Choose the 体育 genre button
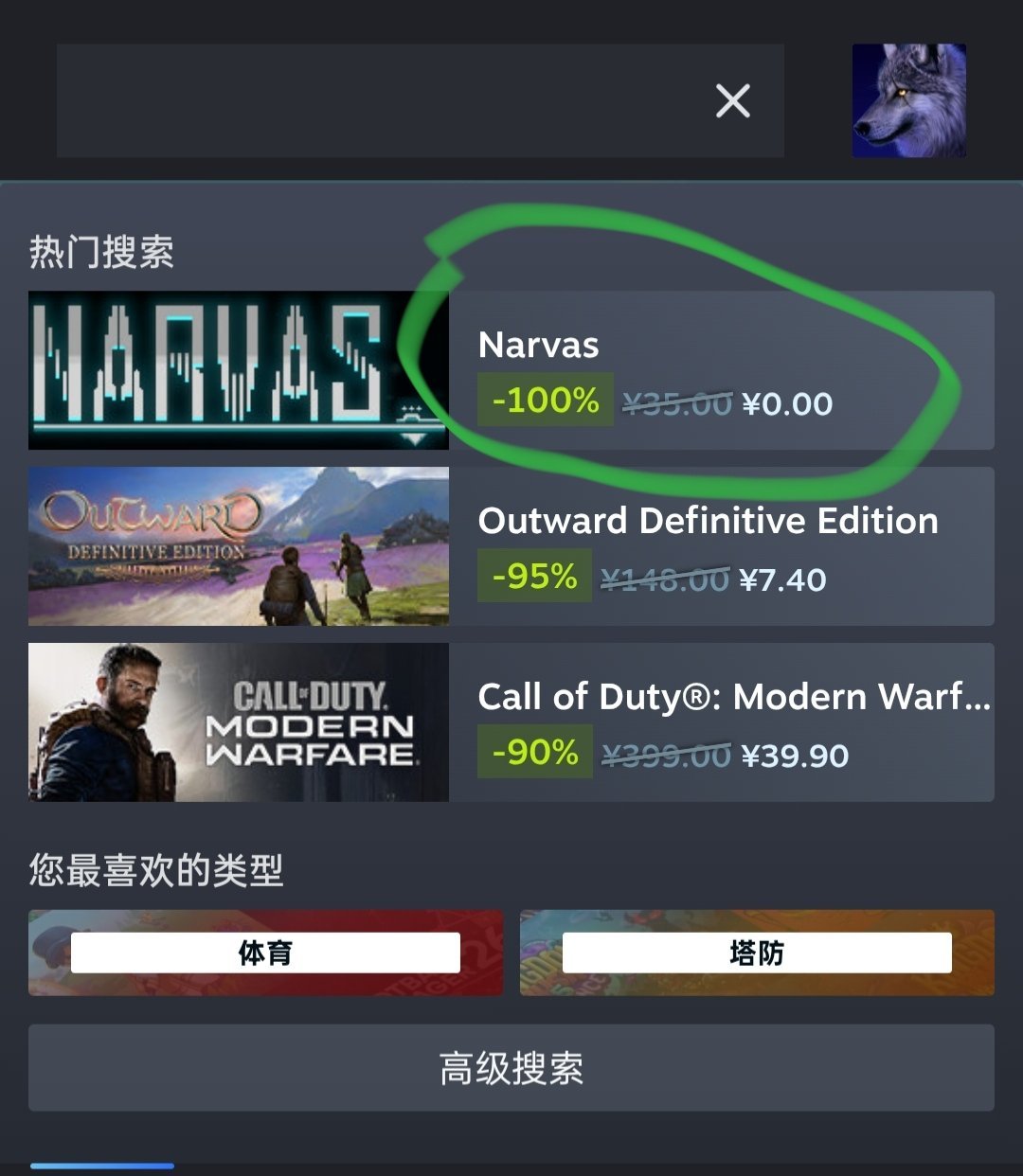The width and height of the screenshot is (1023, 1176). (265, 953)
